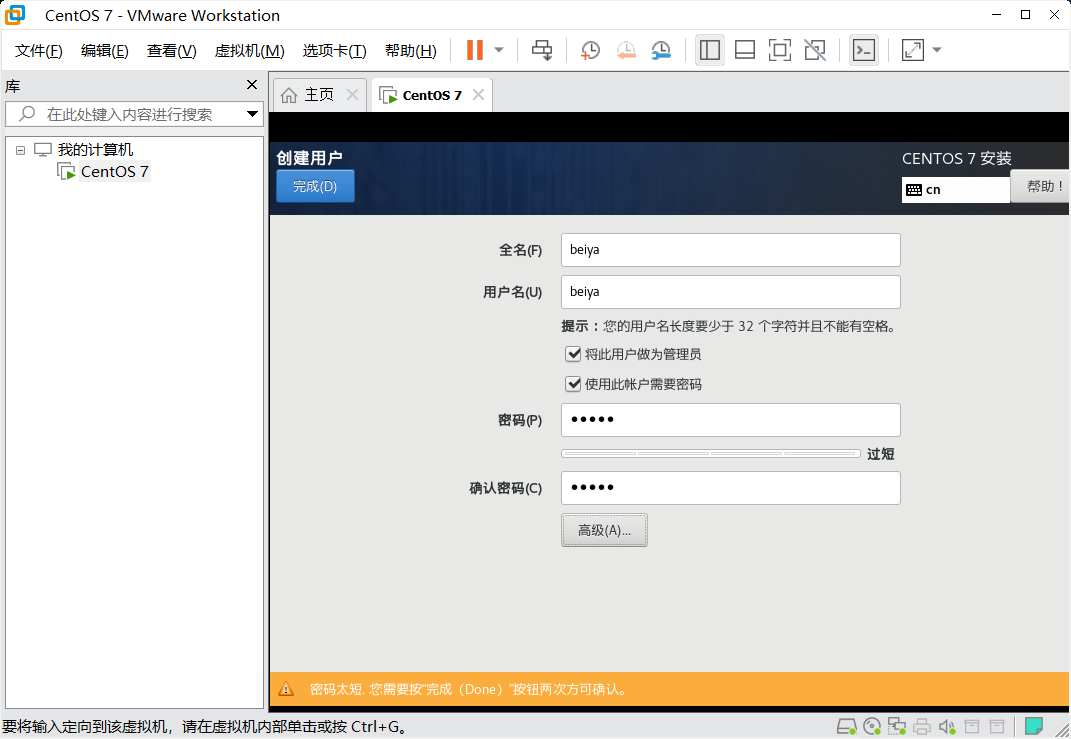
Task: Click the cn keyboard layout indicator
Action: [955, 190]
